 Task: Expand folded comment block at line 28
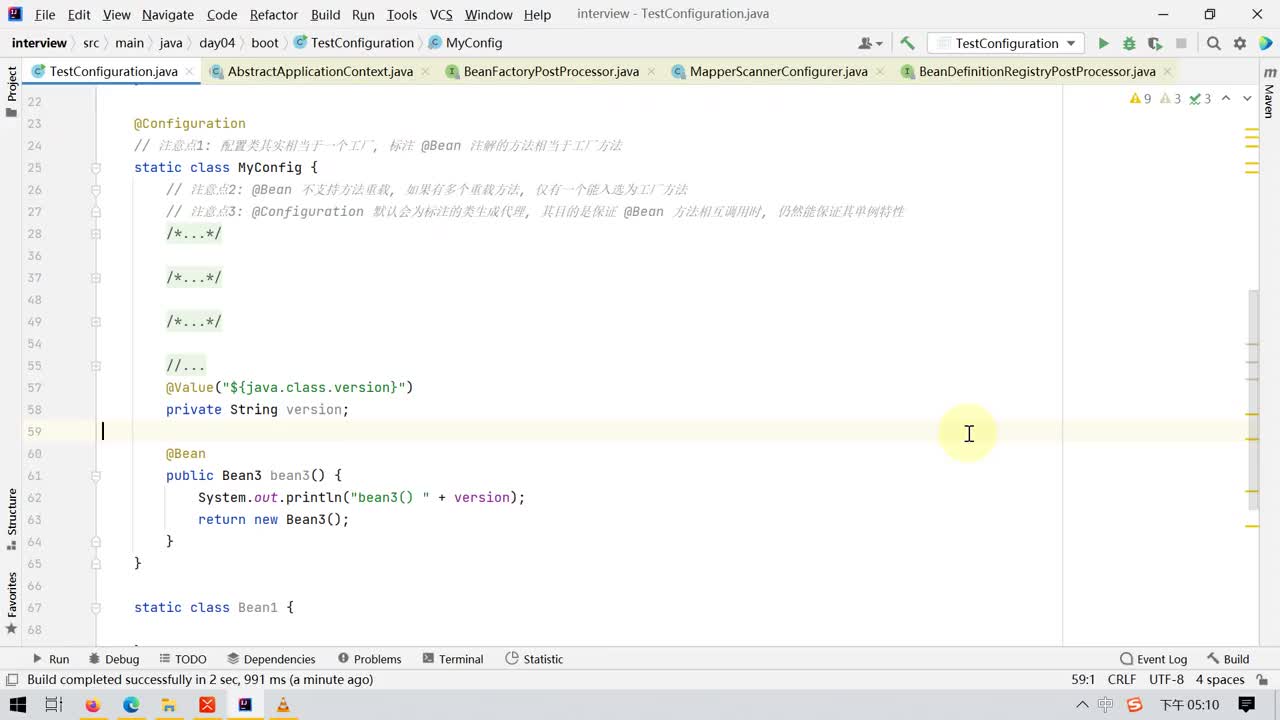coord(97,234)
